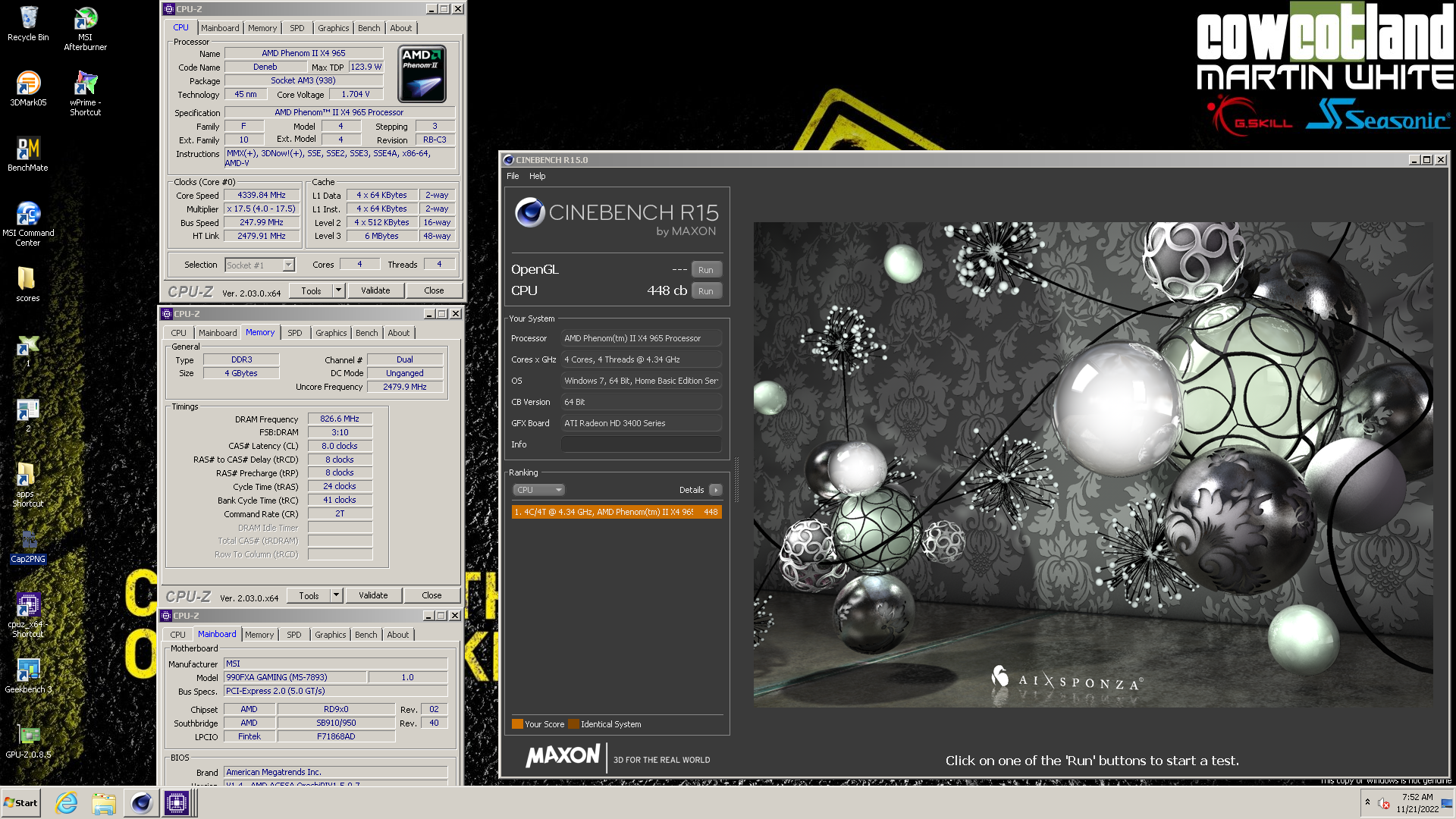This screenshot has width=1456, height=819.
Task: Run the OpenGL test in Cinebench
Action: 706,270
